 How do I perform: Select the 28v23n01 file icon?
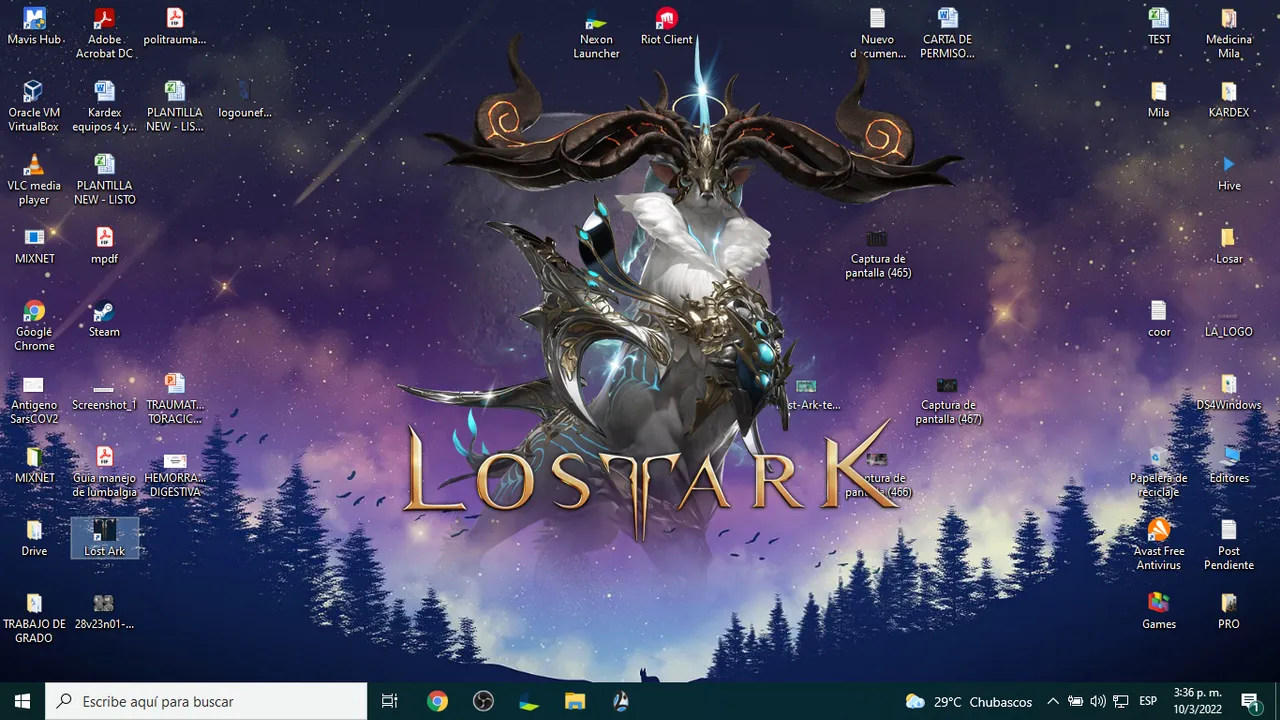click(104, 610)
